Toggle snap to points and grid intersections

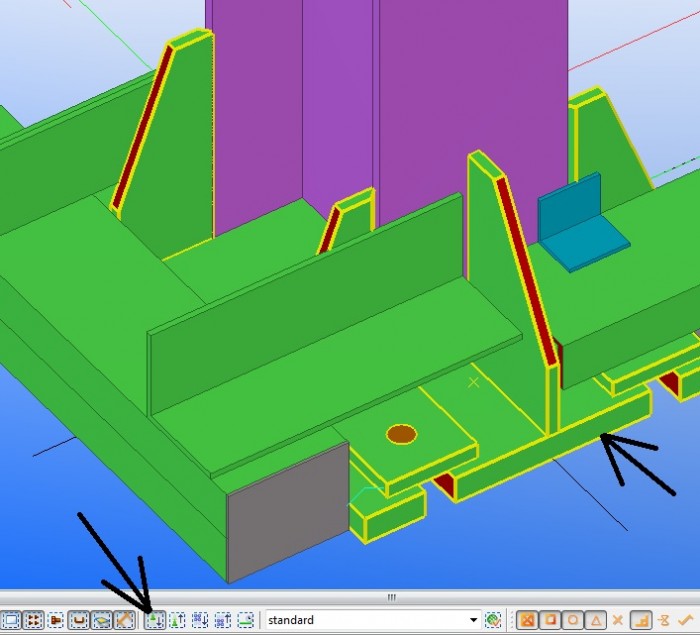527,620
